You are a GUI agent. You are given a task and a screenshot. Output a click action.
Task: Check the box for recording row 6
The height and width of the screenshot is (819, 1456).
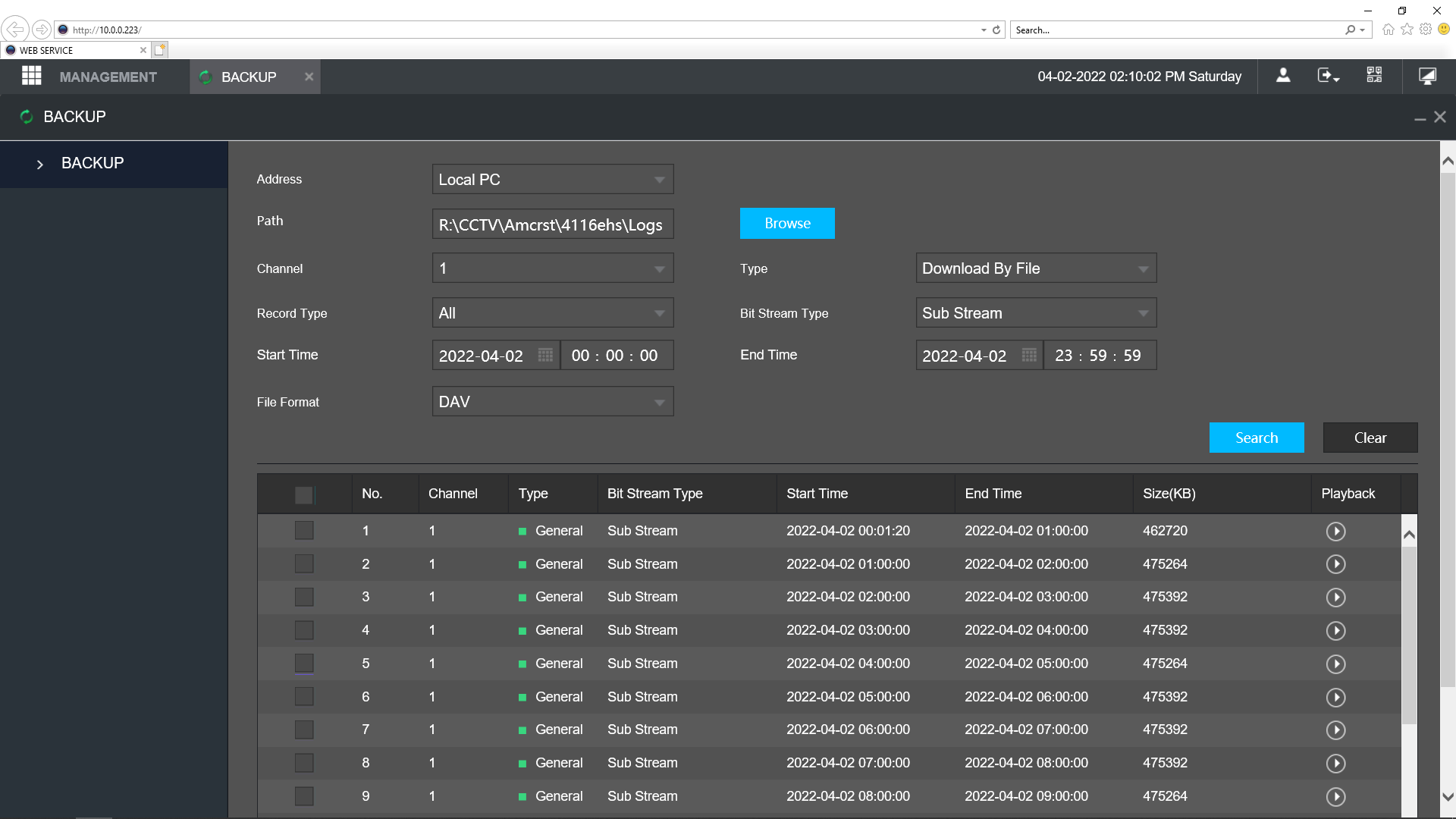pyautogui.click(x=304, y=697)
